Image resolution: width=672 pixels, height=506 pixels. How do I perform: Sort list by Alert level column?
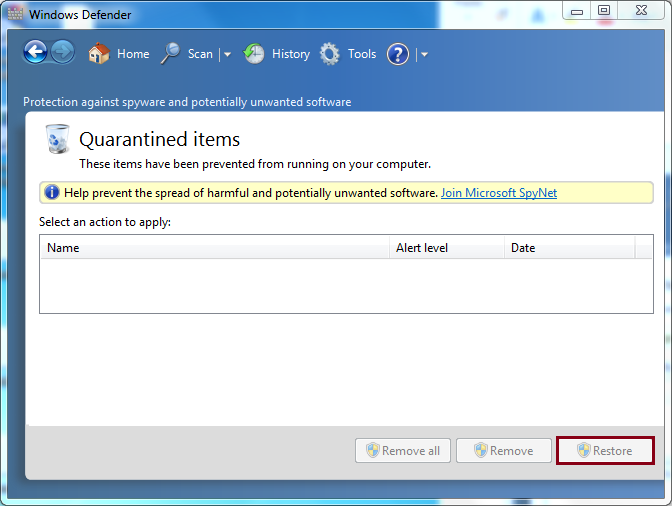(x=447, y=248)
